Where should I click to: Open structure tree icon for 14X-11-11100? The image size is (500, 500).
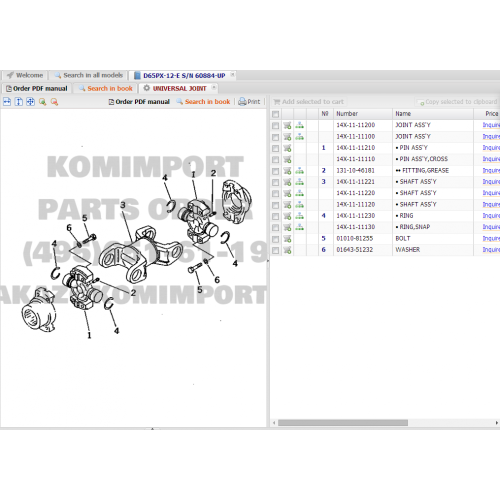(299, 137)
